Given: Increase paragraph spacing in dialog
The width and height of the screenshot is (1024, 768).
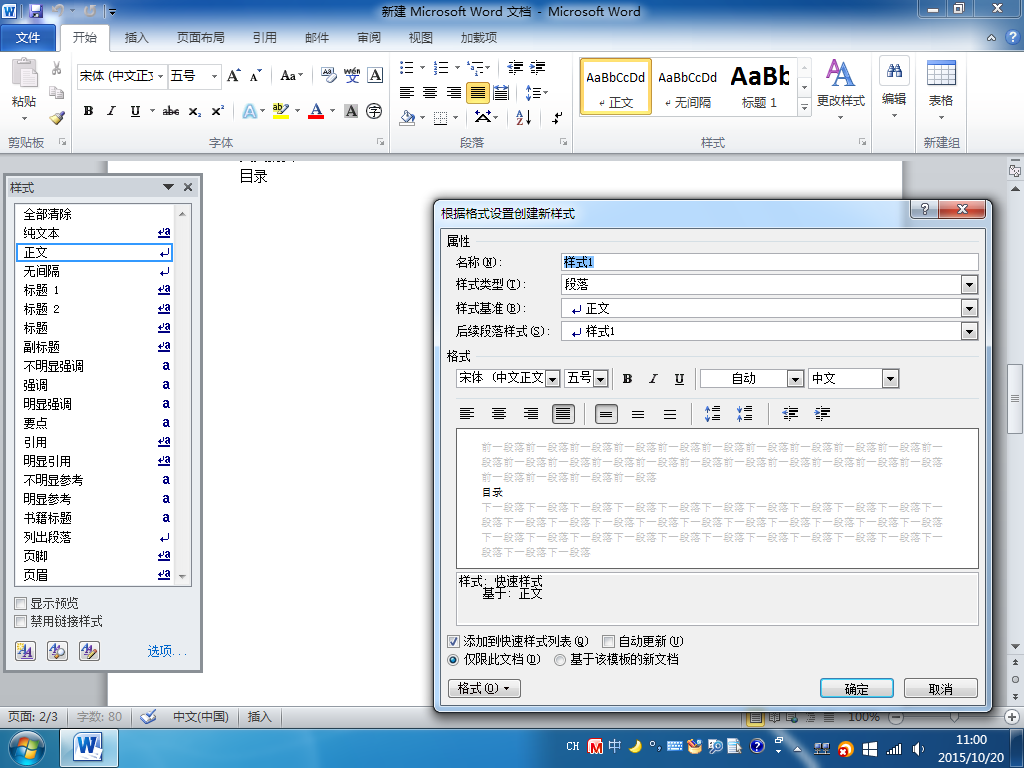Looking at the screenshot, I should tap(712, 413).
